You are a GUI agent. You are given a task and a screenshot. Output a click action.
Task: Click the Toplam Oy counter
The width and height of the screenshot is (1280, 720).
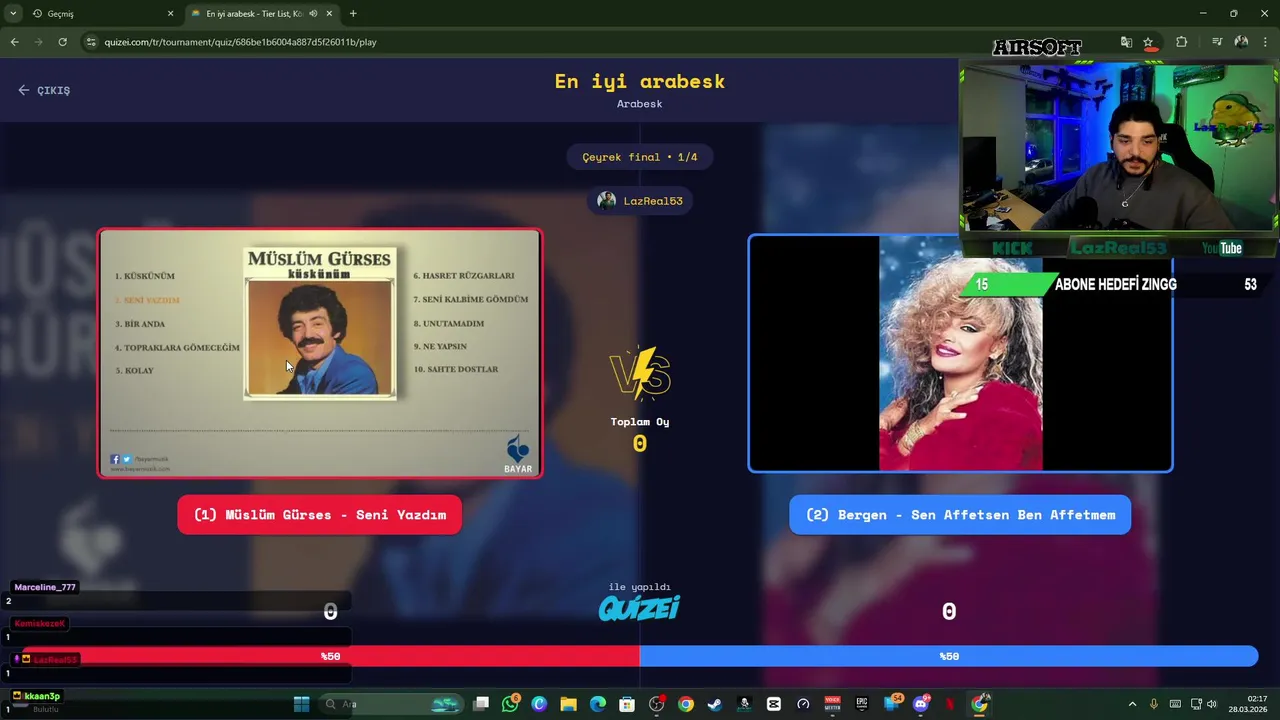pyautogui.click(x=640, y=434)
